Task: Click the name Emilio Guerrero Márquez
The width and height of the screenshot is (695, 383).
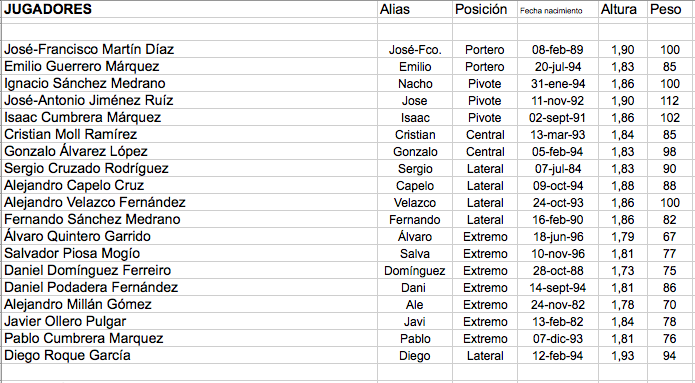Action: click(82, 66)
